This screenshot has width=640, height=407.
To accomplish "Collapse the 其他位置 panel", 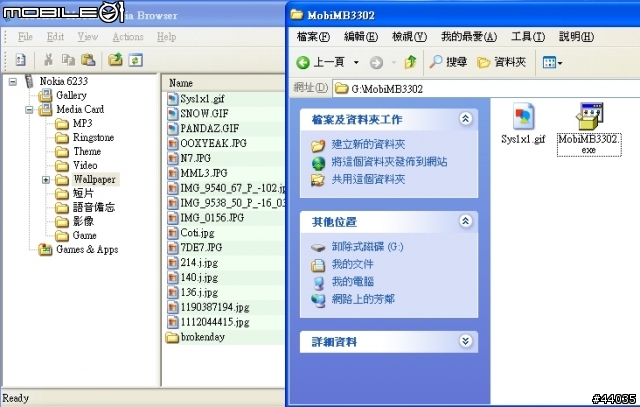I will point(465,221).
